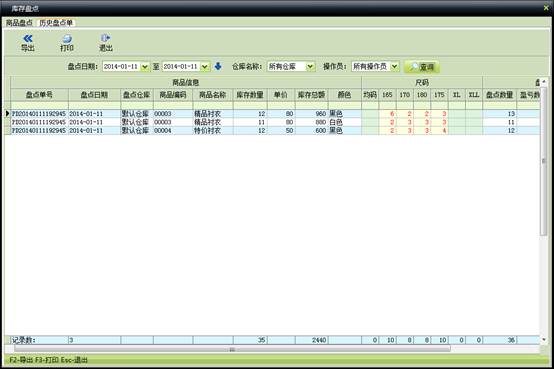Select the 特价衬衣 row

(x=272, y=130)
